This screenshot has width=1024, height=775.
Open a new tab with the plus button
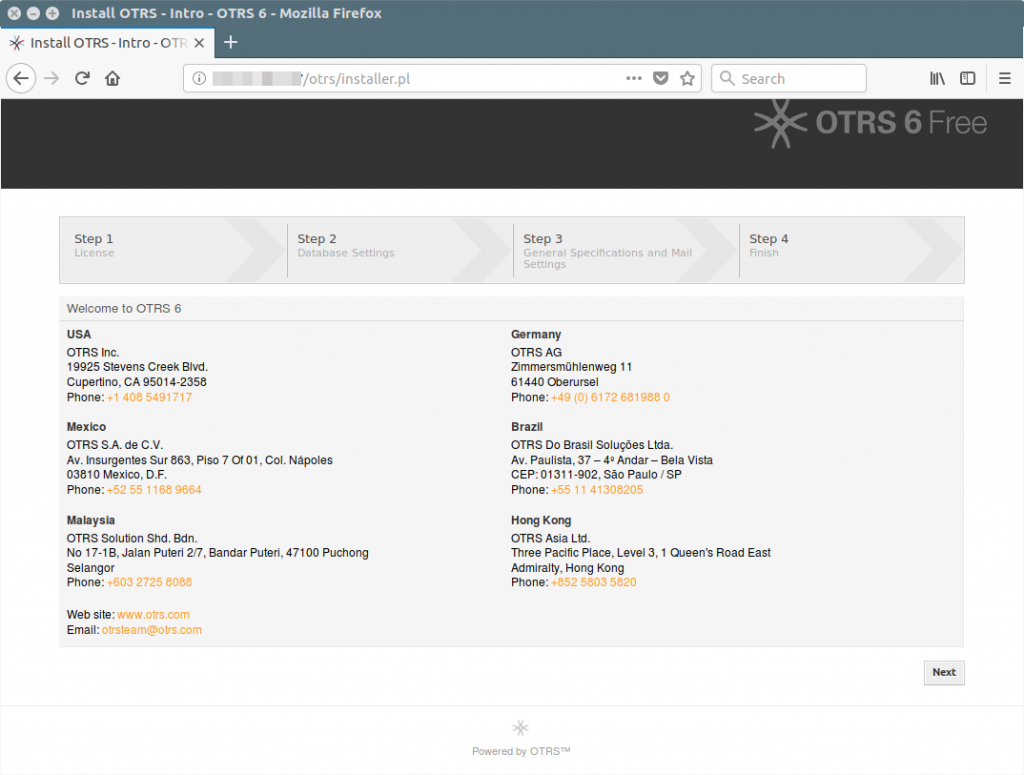(231, 43)
